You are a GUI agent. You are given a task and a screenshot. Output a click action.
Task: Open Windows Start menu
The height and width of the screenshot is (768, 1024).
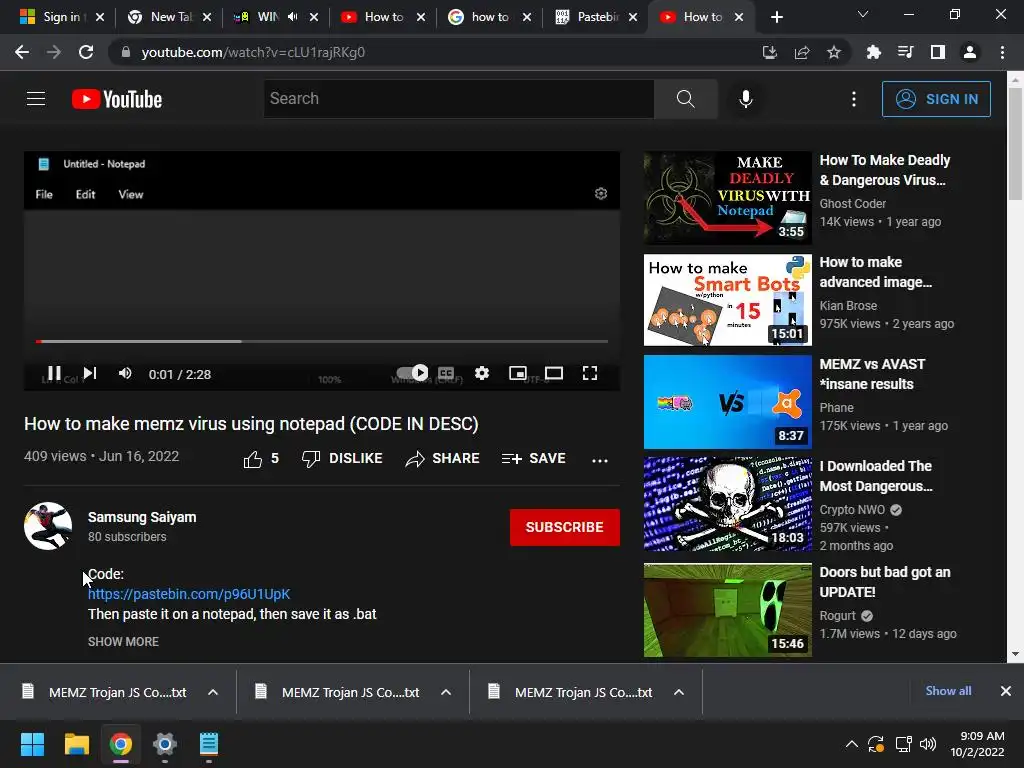click(x=32, y=744)
